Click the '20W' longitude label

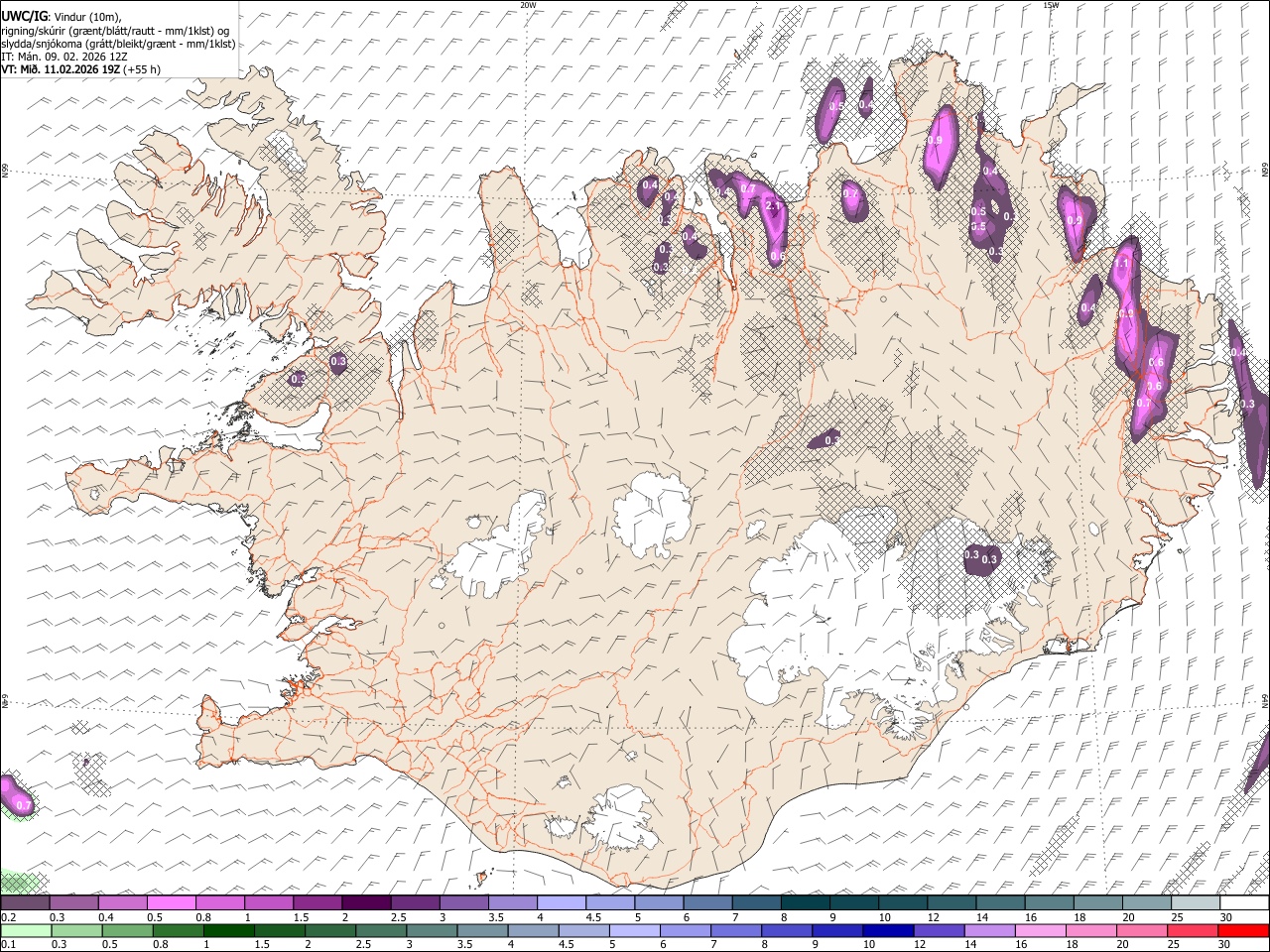(x=528, y=5)
